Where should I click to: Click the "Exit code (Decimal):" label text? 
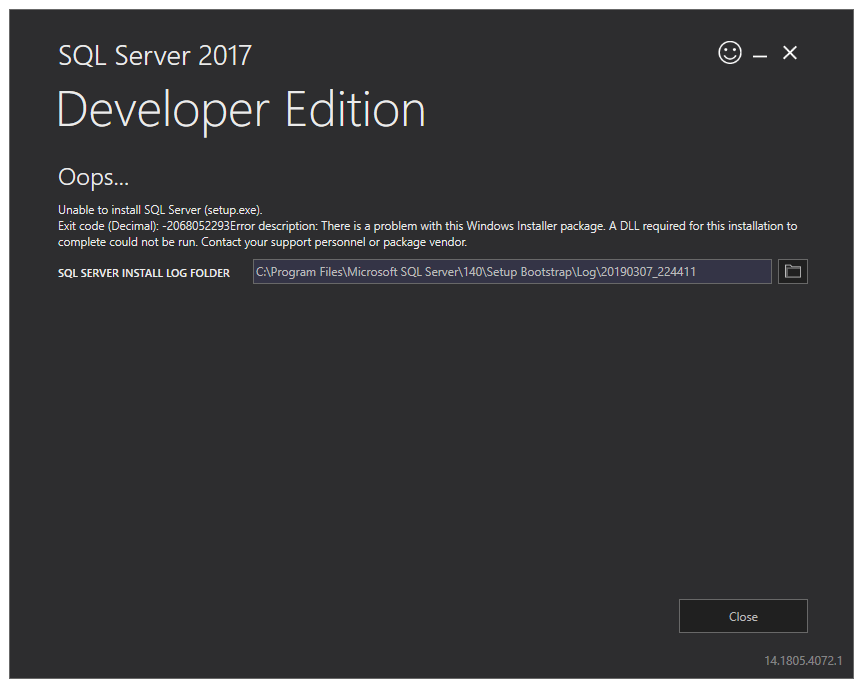click(x=108, y=226)
